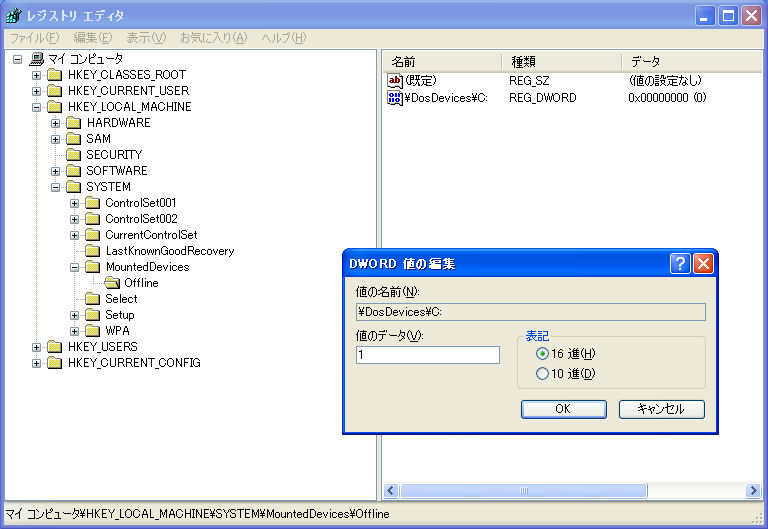Collapse the My Computer root node
Screen dimensions: 768x529
[18, 59]
